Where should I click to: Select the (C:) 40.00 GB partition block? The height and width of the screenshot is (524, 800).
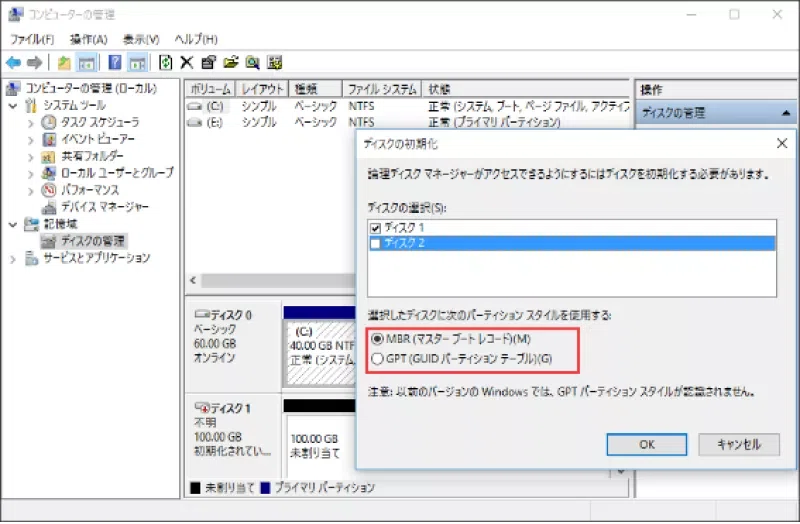pyautogui.click(x=321, y=353)
